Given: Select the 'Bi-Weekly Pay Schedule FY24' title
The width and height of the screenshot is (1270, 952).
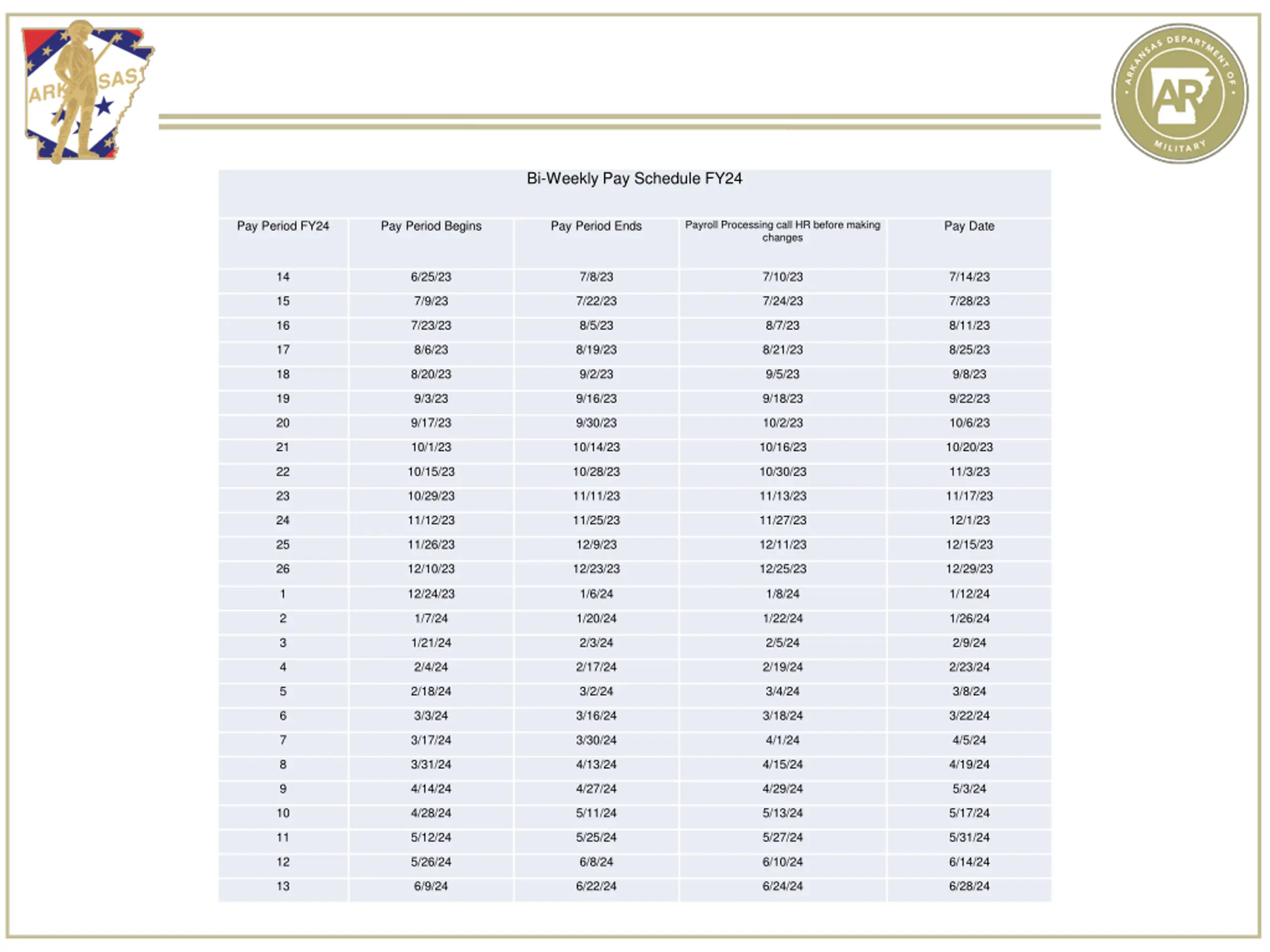Looking at the screenshot, I should [x=635, y=178].
